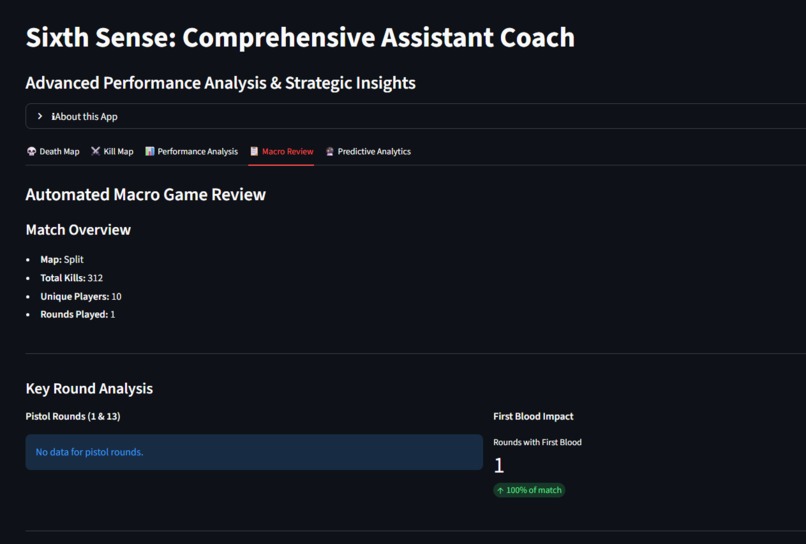Click the Rounds with First Blood value
This screenshot has width=806, height=544.
pos(499,465)
